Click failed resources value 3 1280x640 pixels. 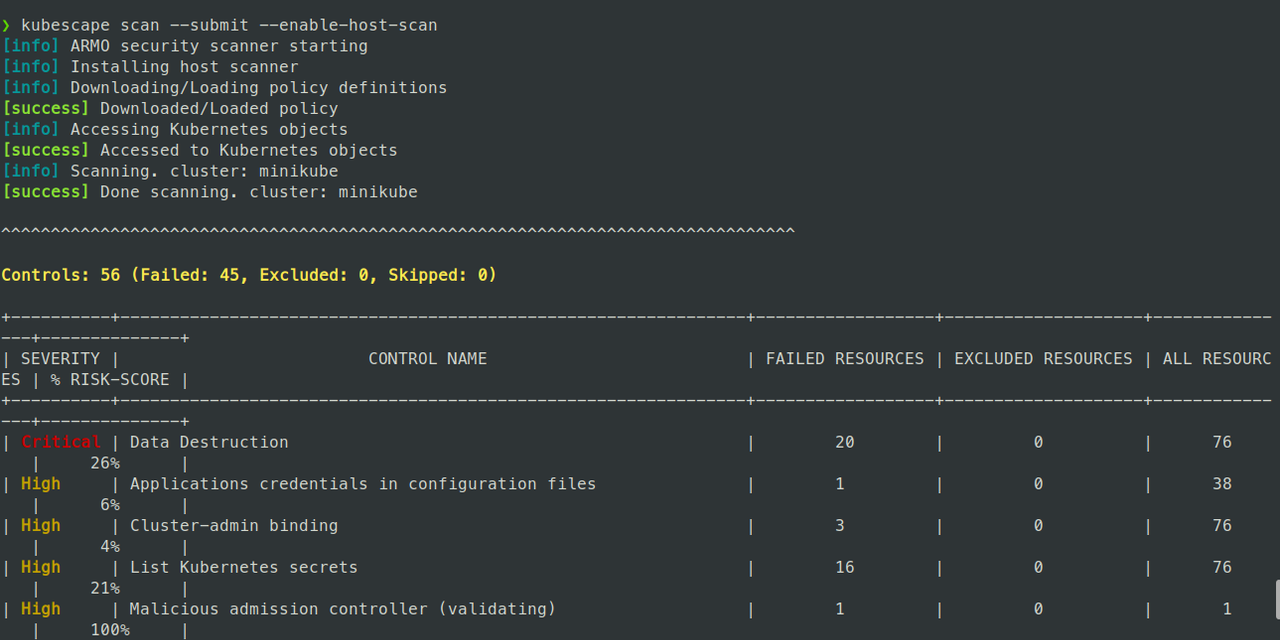click(840, 526)
